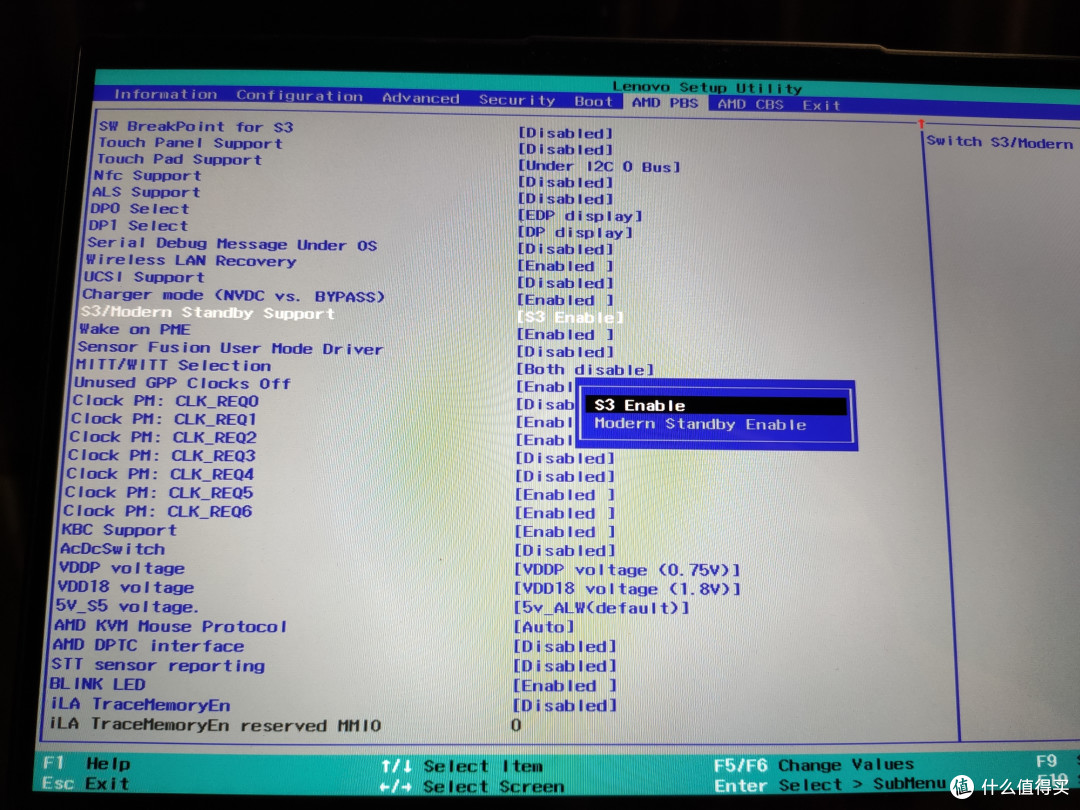Select Serial Debug Message Under OS row
1080x810 pixels.
click(231, 244)
